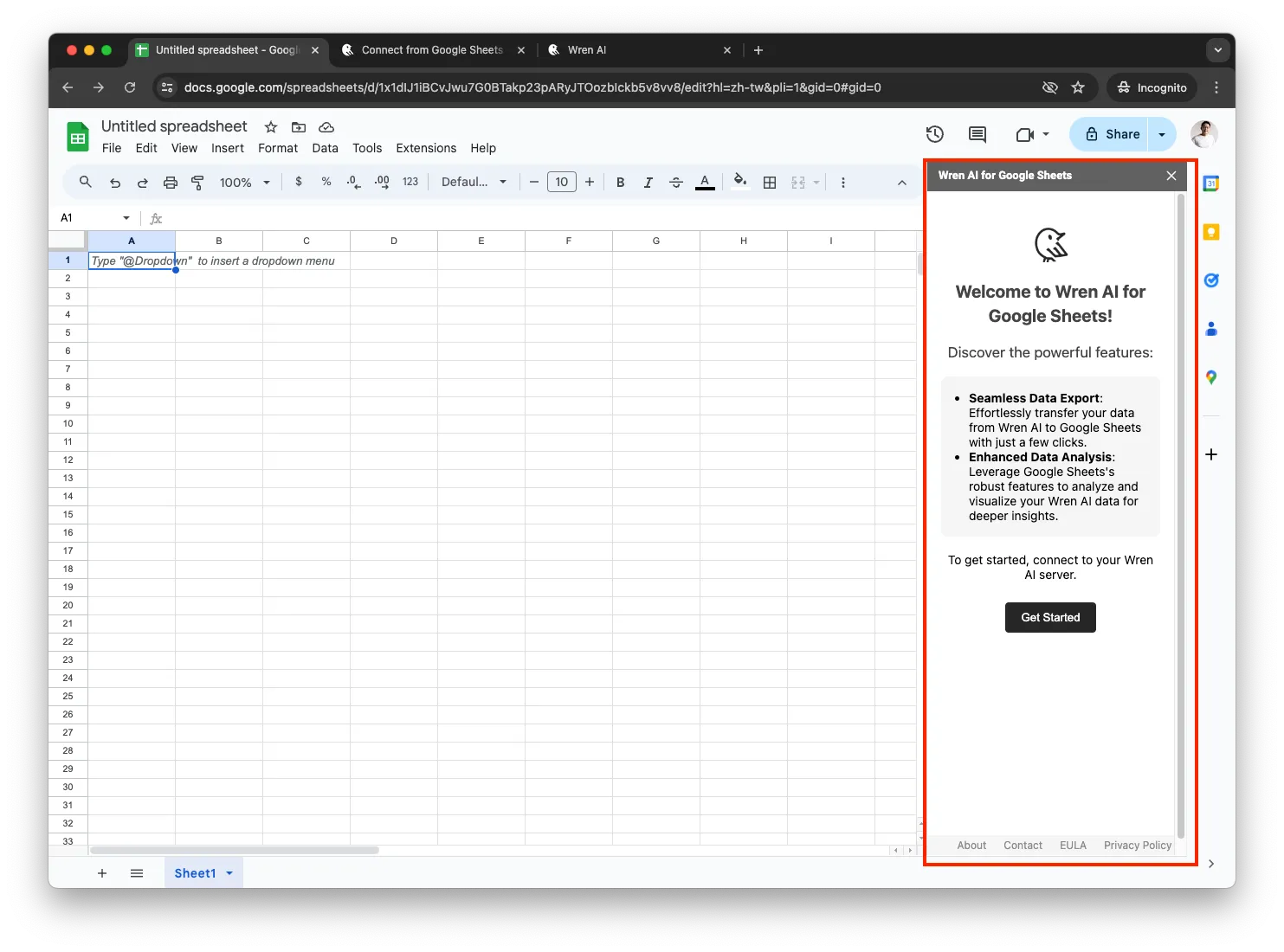Image resolution: width=1284 pixels, height=952 pixels.
Task: Toggle italic formatting
Action: [x=648, y=183]
